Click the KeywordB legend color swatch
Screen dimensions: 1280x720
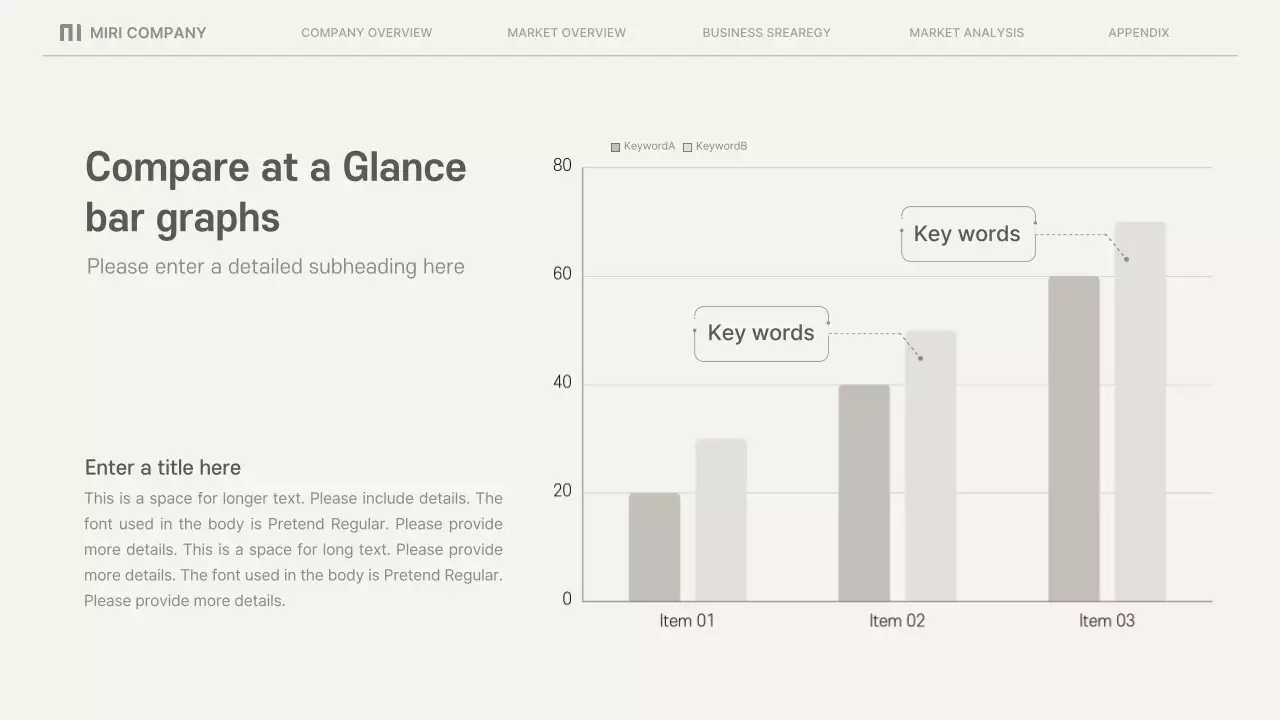[687, 147]
